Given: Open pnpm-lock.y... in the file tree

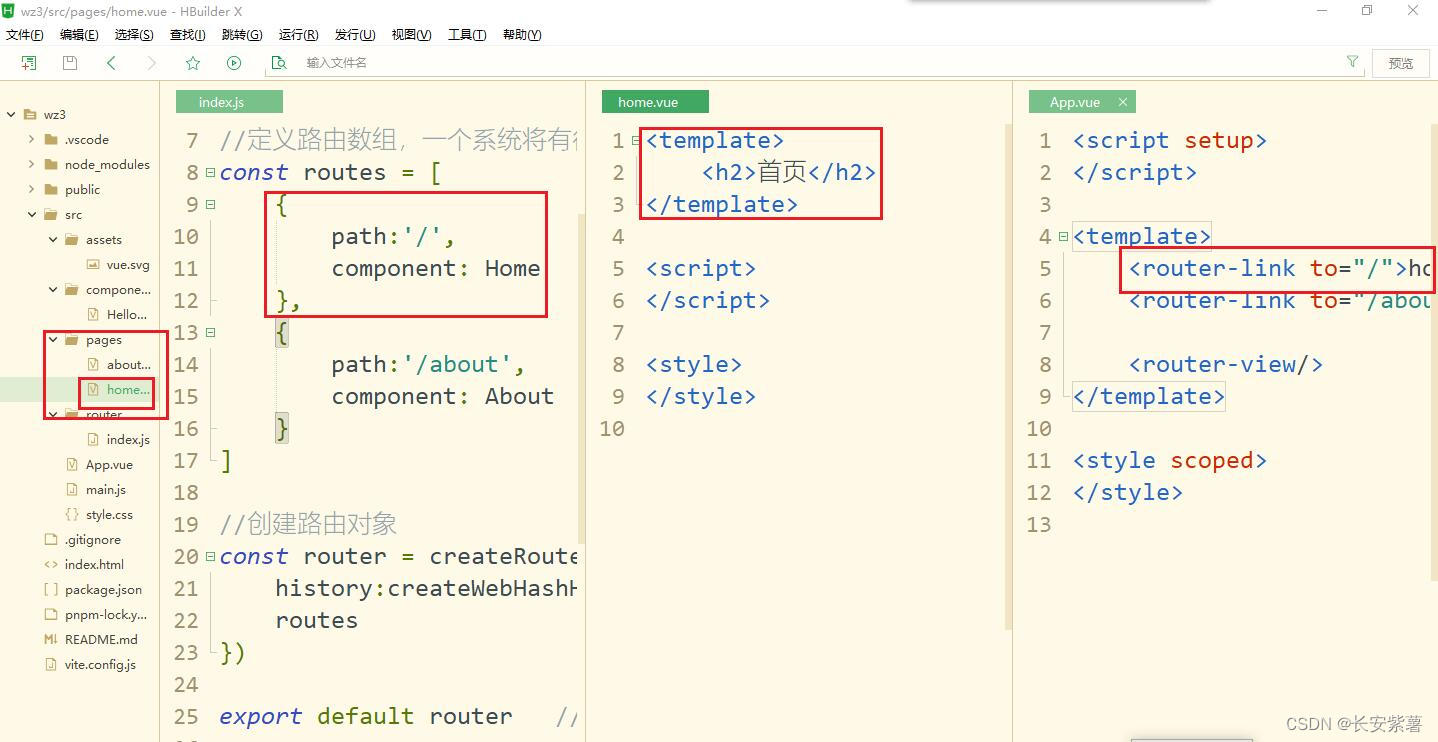Looking at the screenshot, I should click(96, 615).
